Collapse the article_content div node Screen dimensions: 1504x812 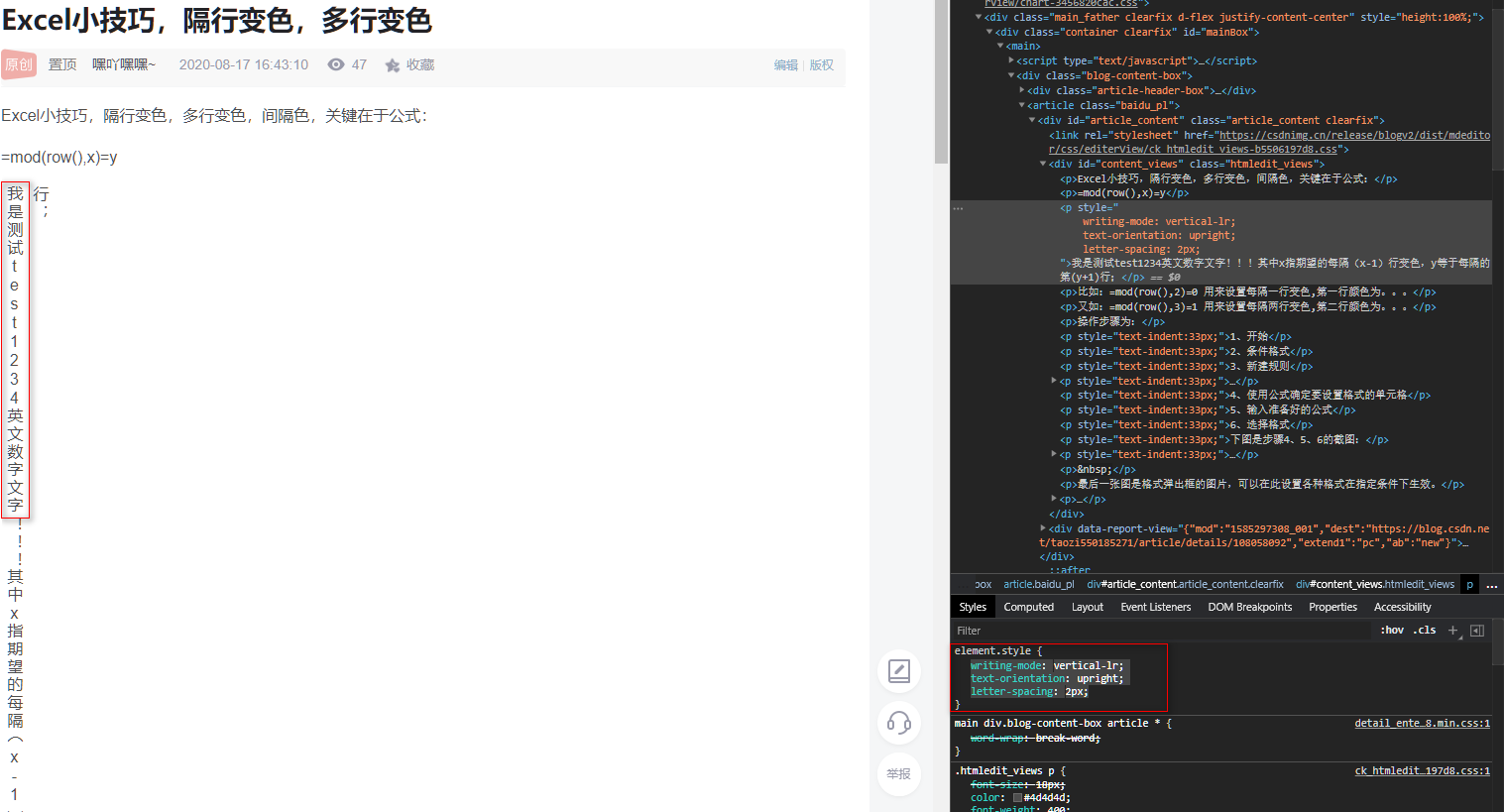click(x=1032, y=120)
